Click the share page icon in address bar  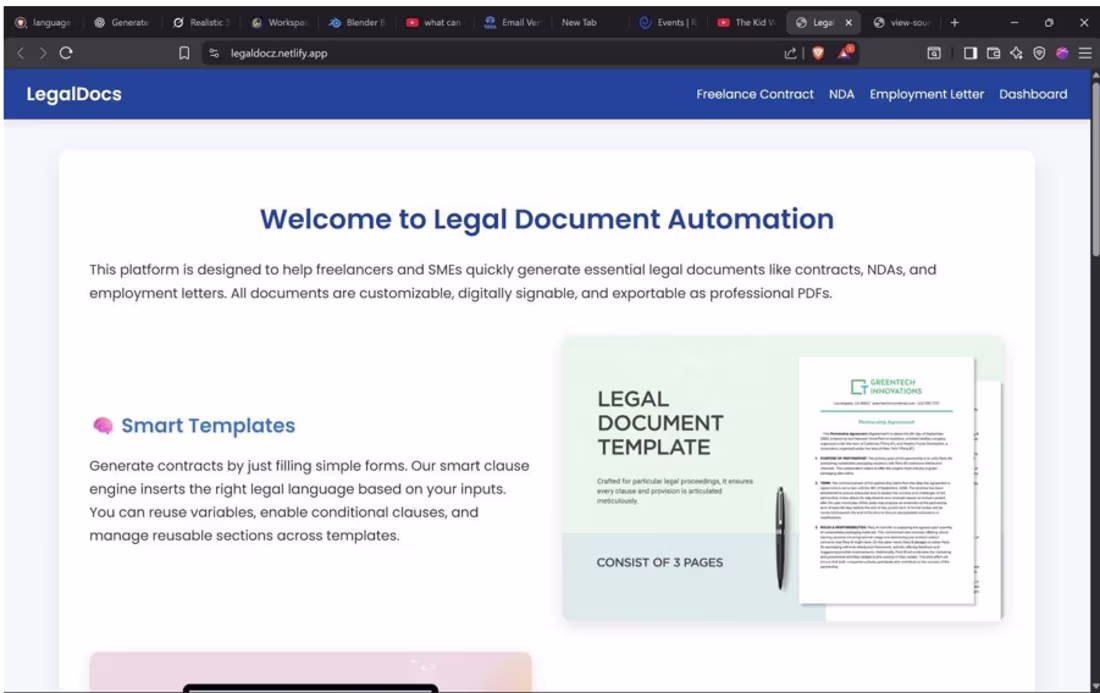pyautogui.click(x=791, y=53)
